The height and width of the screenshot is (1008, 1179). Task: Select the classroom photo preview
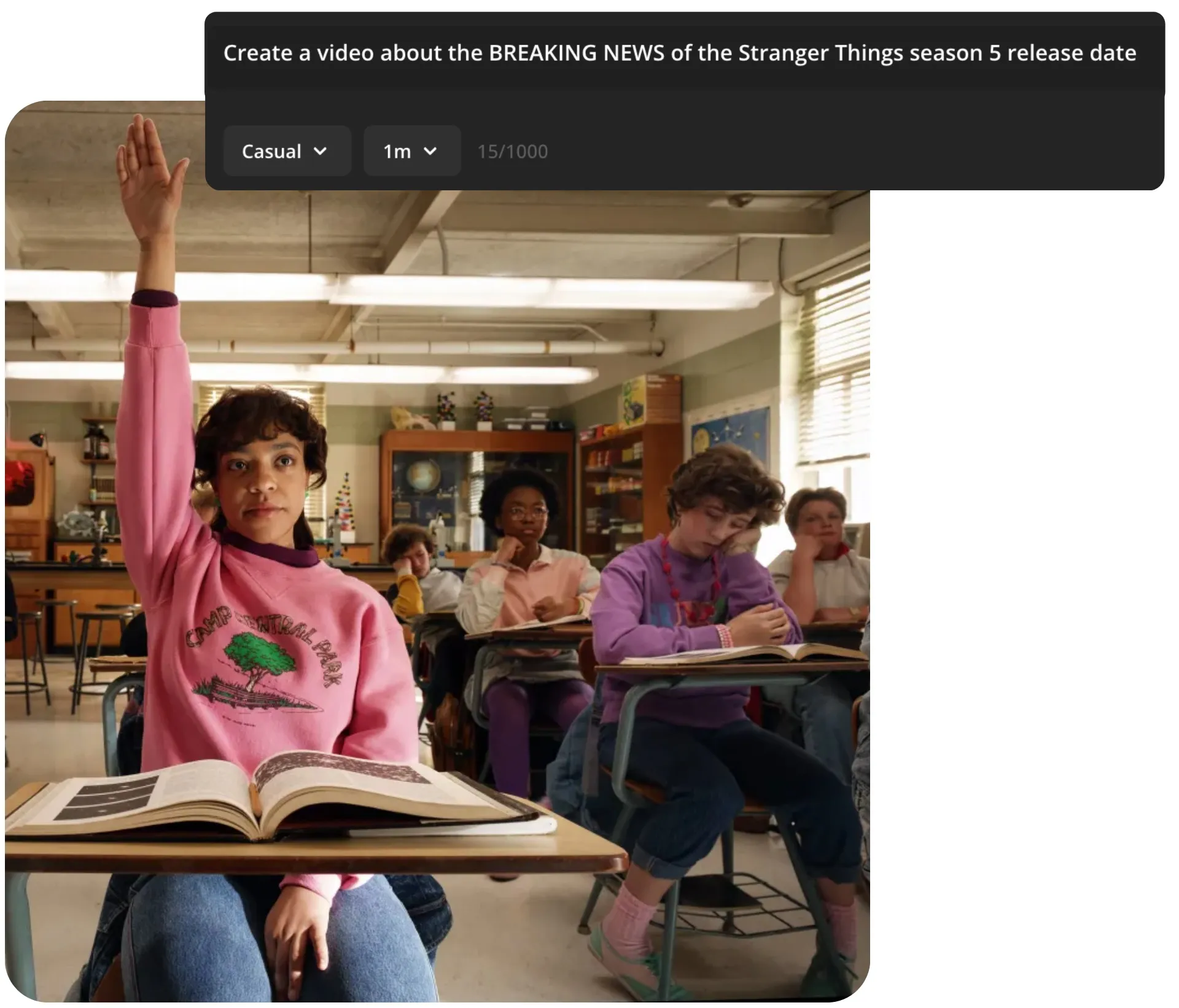[437, 551]
